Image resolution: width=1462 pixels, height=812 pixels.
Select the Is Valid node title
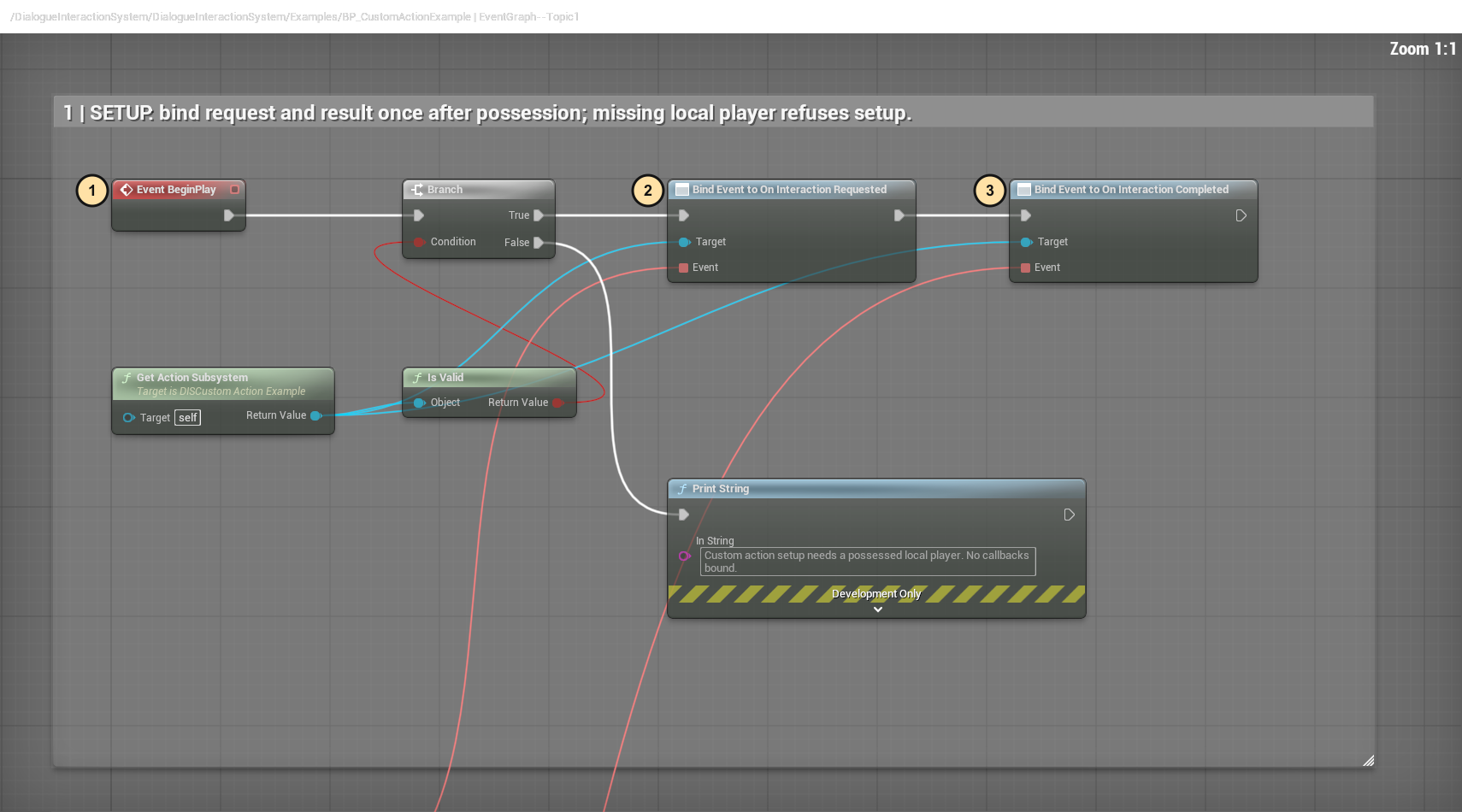(445, 378)
